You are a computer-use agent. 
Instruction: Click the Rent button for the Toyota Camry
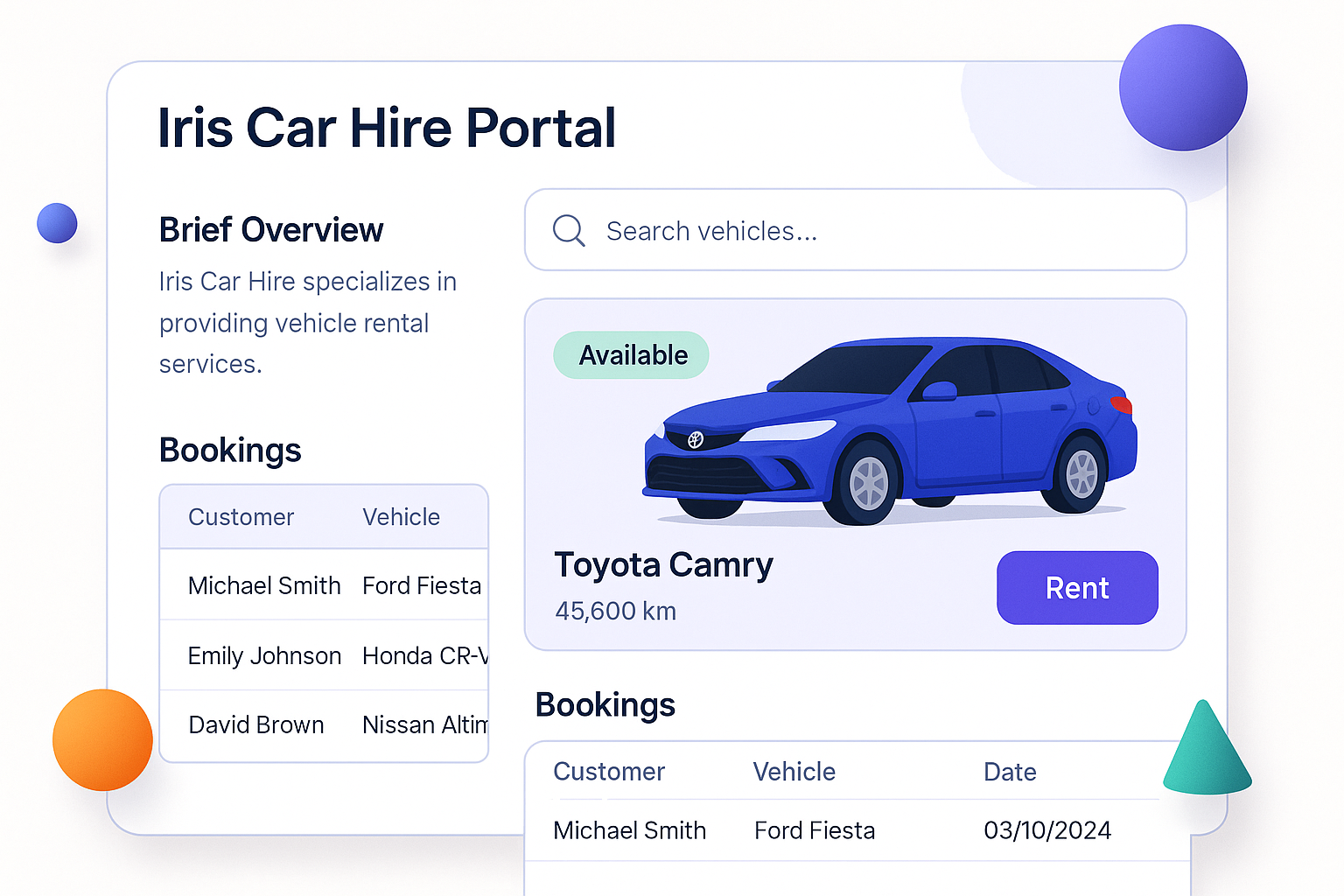(x=1077, y=588)
